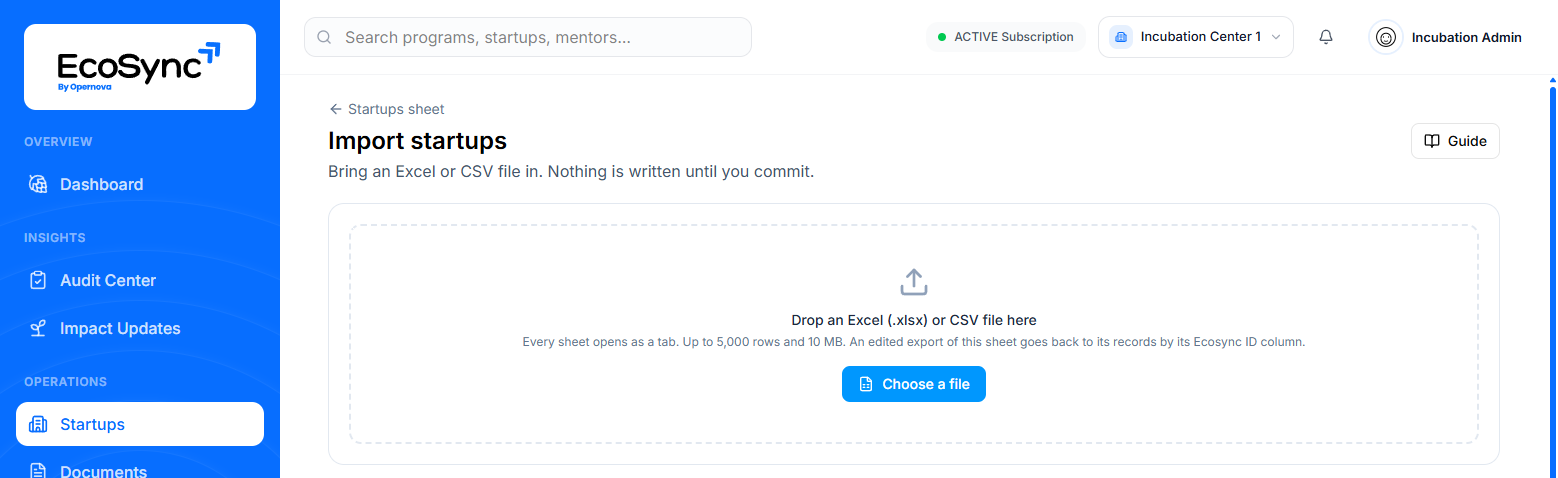The image size is (1558, 478).
Task: Click the Incubation Admin name
Action: coord(1466,37)
